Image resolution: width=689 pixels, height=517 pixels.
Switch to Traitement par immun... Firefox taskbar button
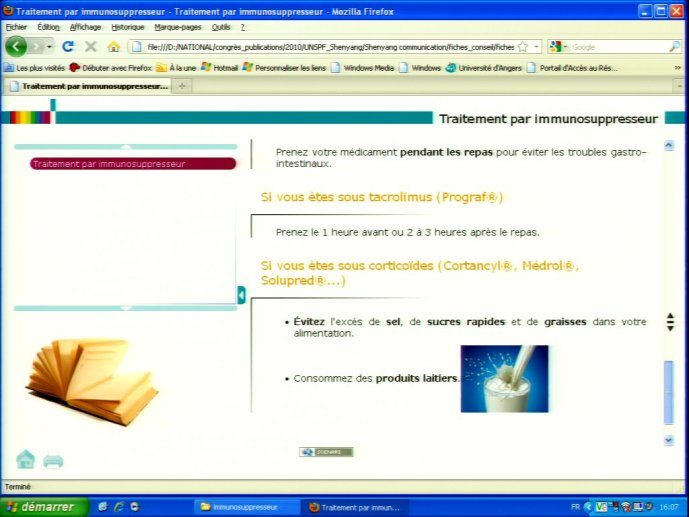pyautogui.click(x=355, y=507)
